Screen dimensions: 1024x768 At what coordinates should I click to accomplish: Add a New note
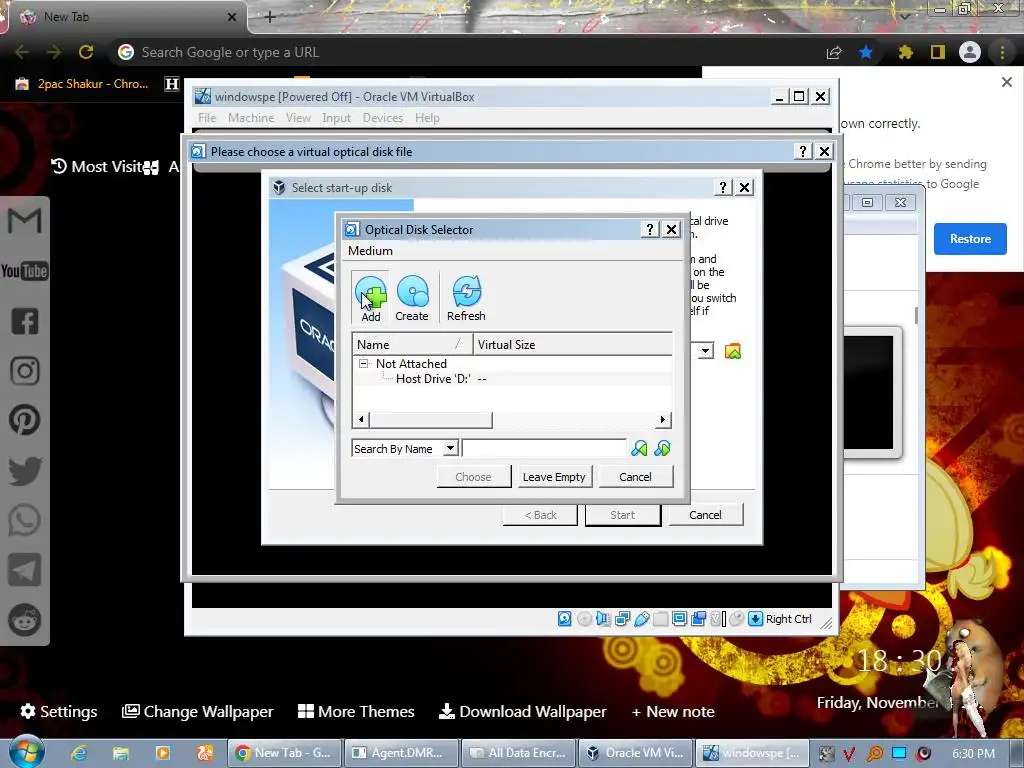(673, 711)
